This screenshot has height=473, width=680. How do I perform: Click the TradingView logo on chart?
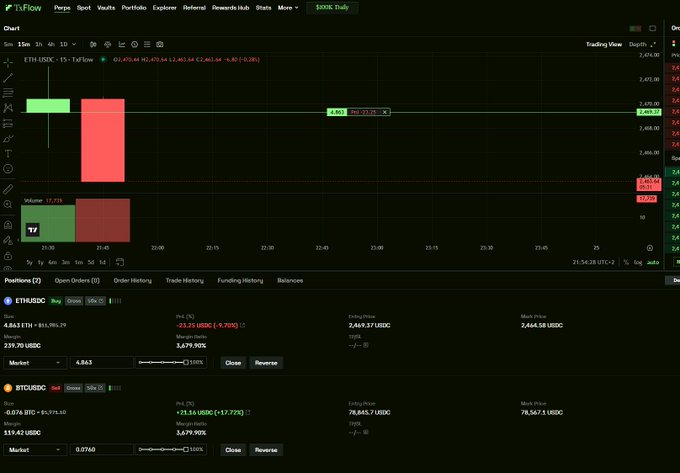pyautogui.click(x=33, y=230)
